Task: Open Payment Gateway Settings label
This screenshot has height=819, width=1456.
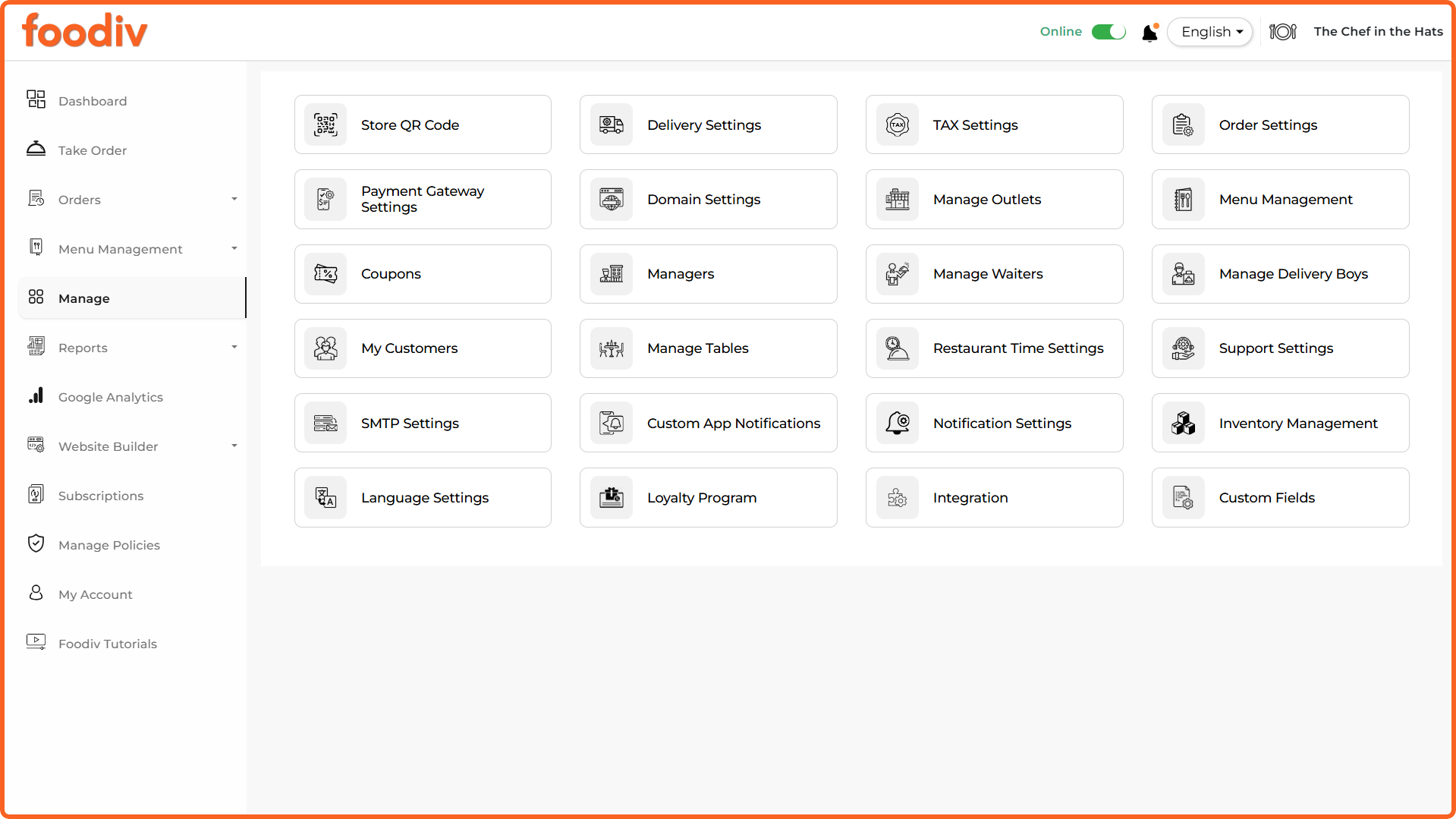Action: point(423,199)
